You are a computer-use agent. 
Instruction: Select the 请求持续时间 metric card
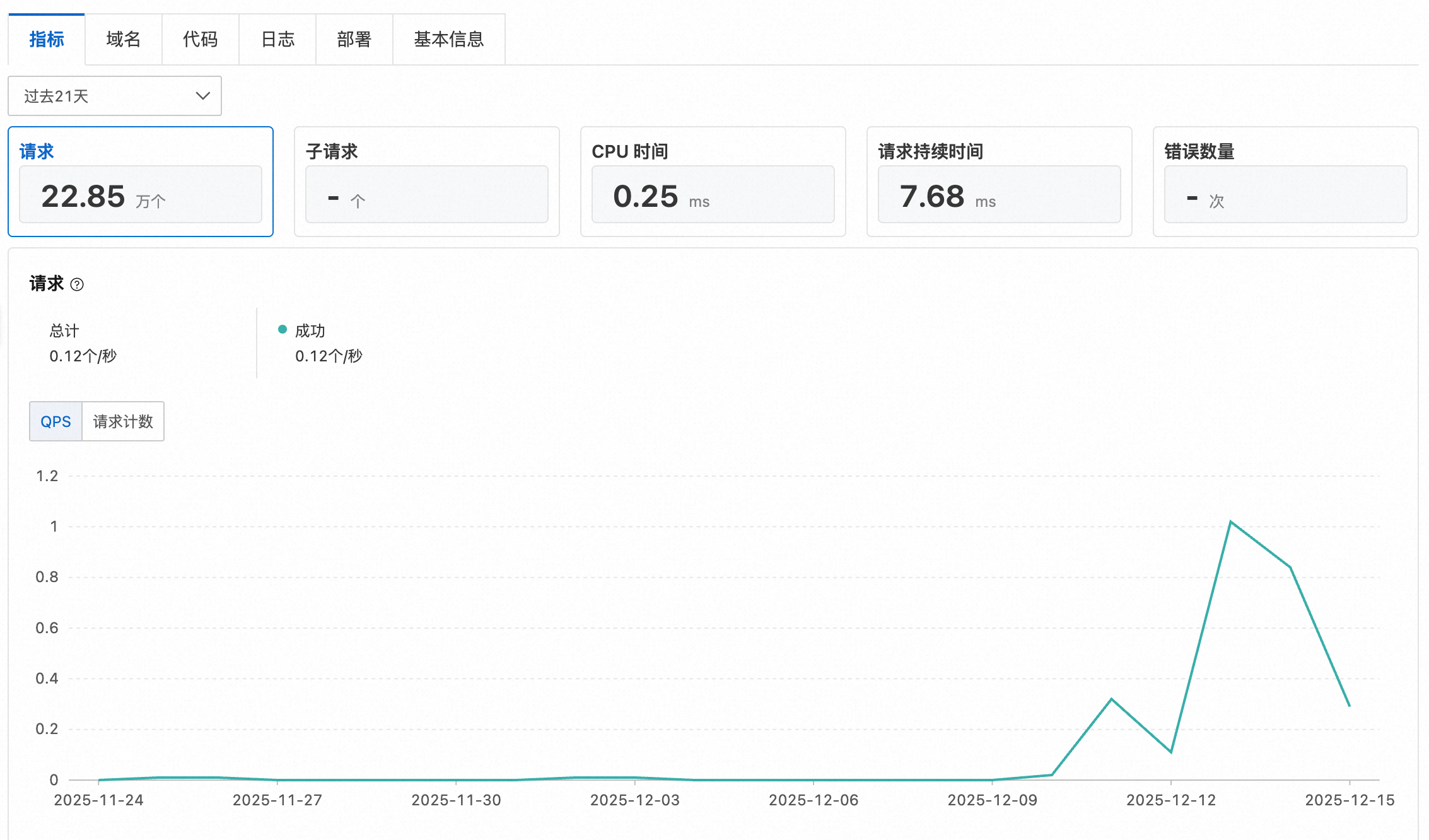coord(999,182)
